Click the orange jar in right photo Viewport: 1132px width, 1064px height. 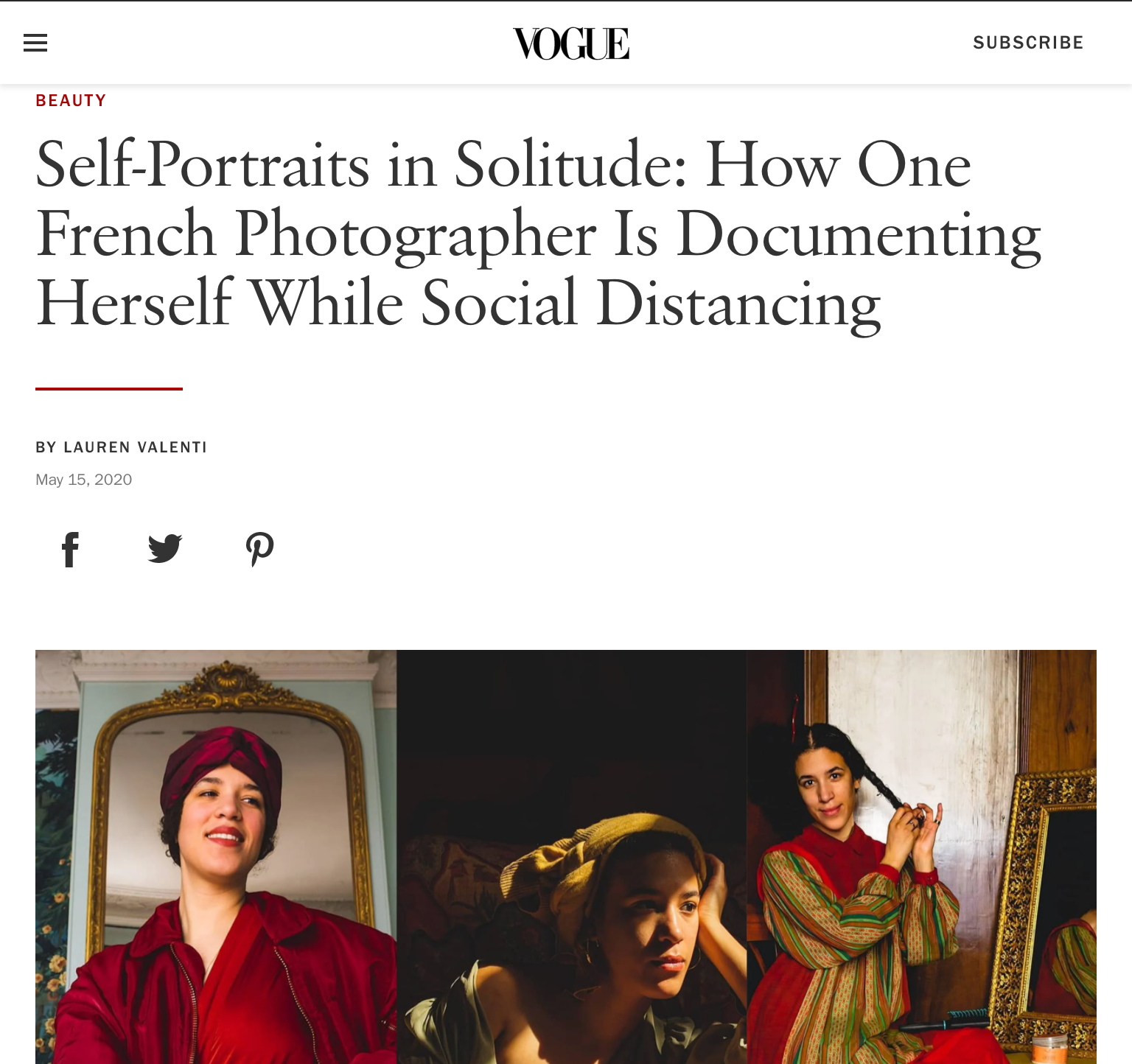[x=1049, y=1049]
